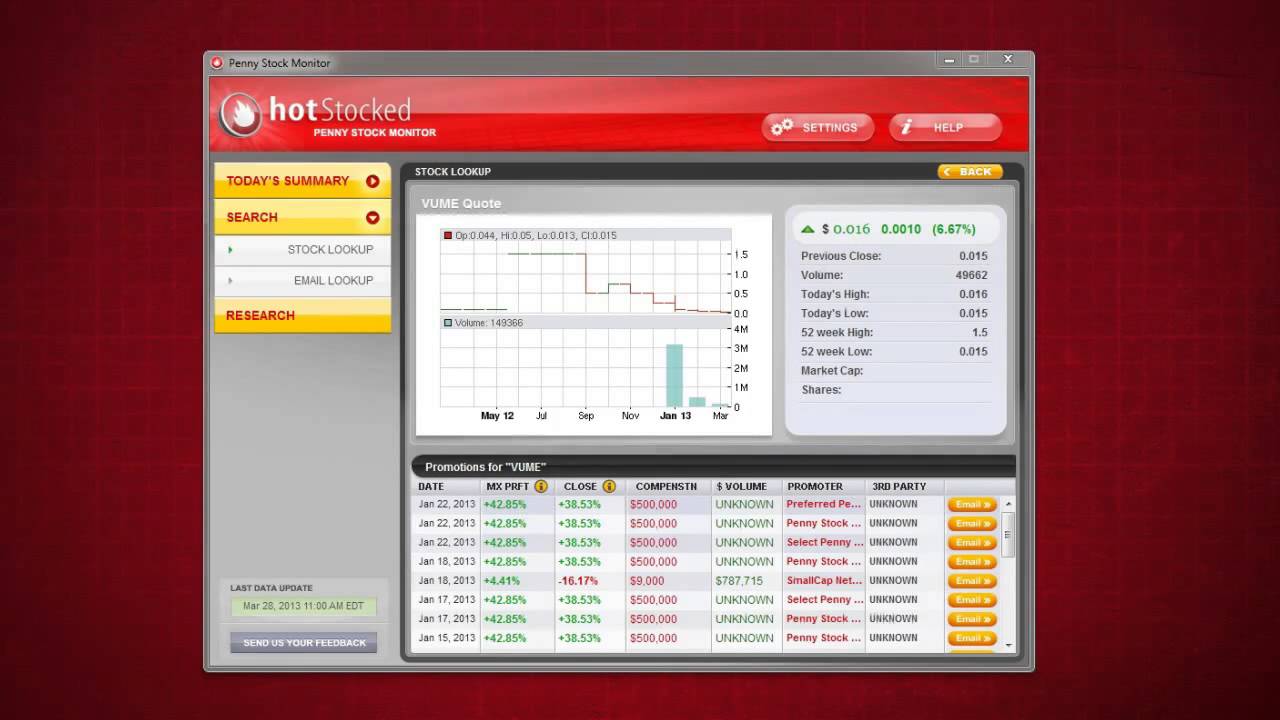Sort promotions by the COMPENSTN column
Image resolution: width=1280 pixels, height=720 pixels.
click(666, 487)
